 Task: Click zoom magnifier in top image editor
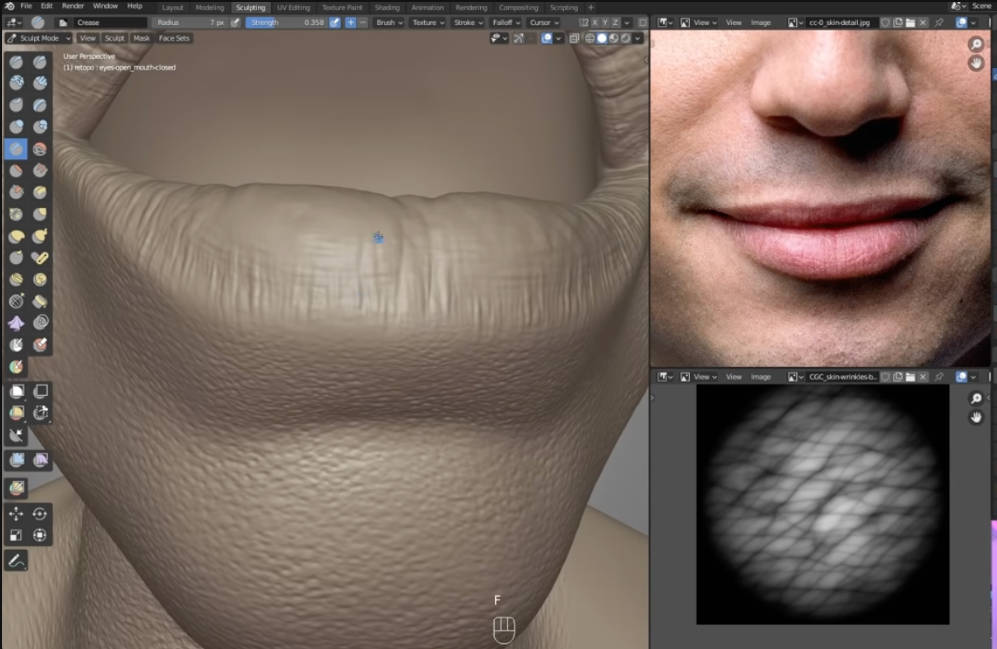976,45
